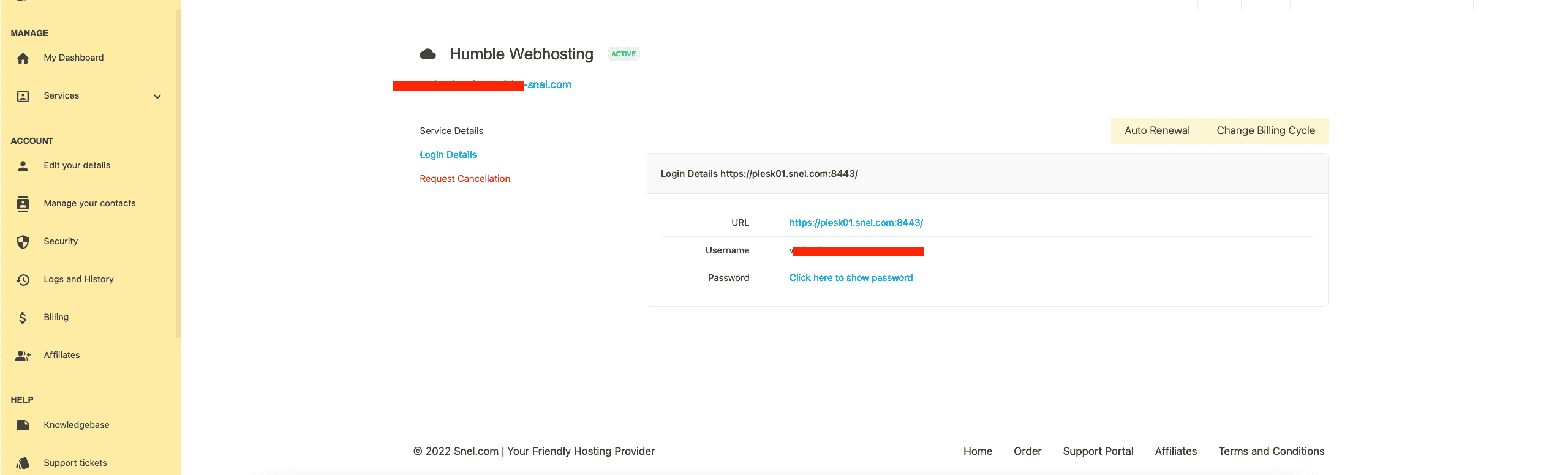1568x475 pixels.
Task: Click the Login Details panel header text
Action: coord(759,174)
